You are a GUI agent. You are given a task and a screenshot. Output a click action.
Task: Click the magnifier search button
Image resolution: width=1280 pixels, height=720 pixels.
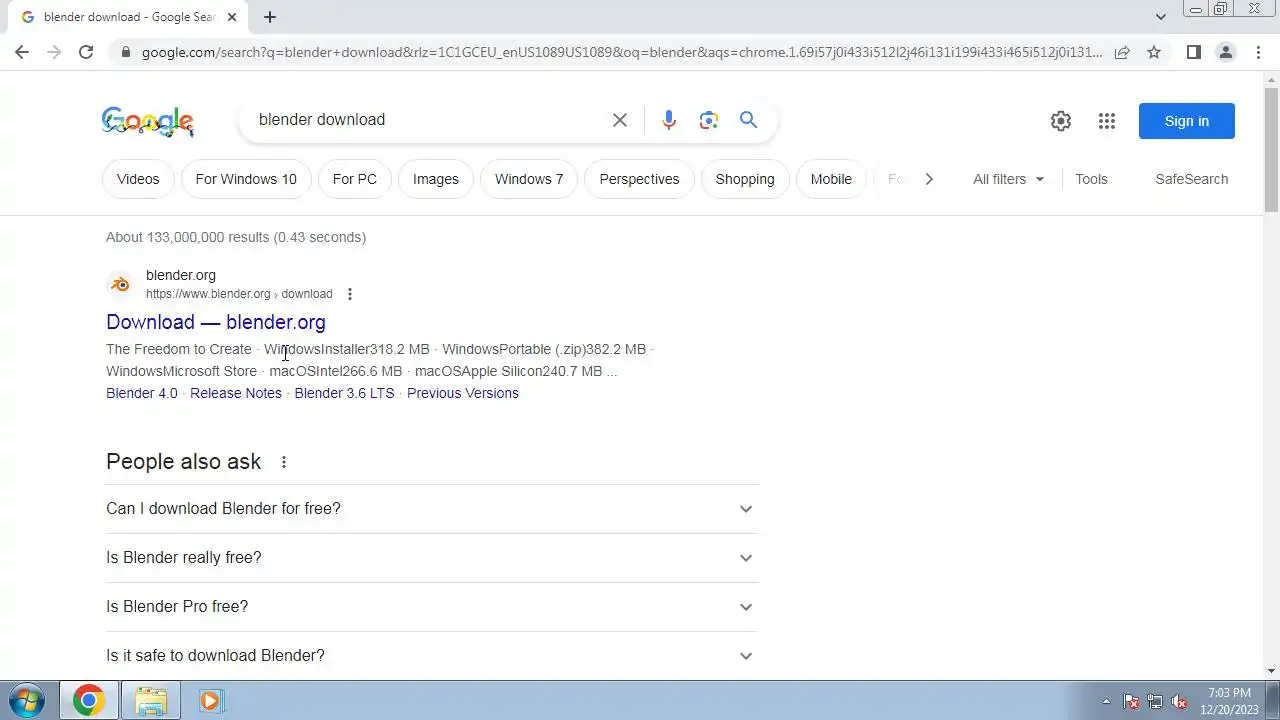(x=748, y=120)
